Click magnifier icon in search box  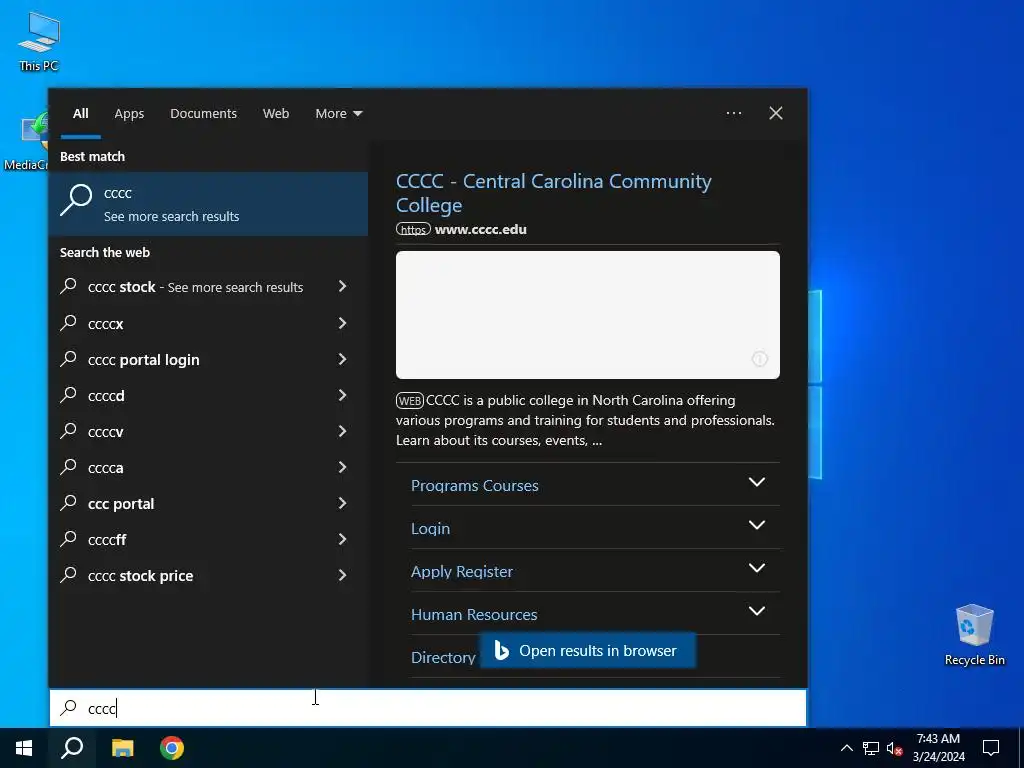69,707
